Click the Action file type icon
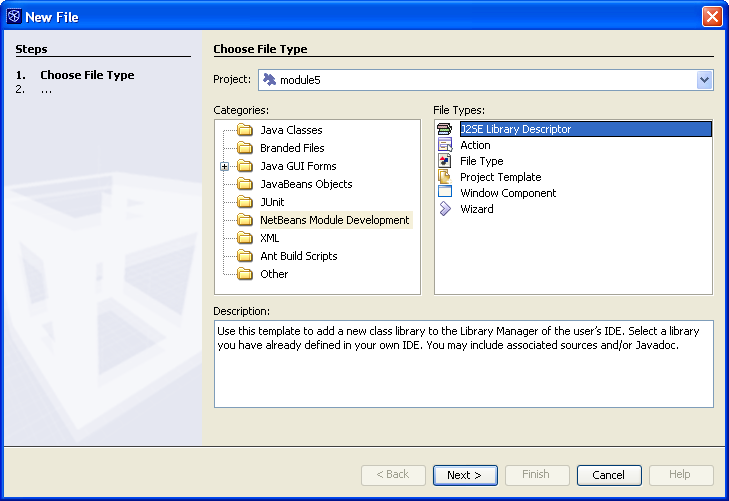 [x=445, y=145]
